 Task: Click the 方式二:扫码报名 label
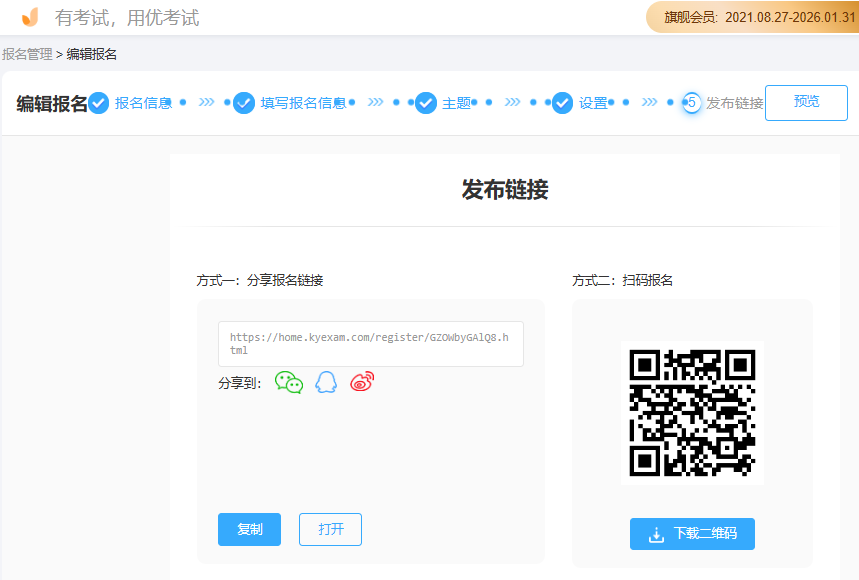tap(622, 280)
